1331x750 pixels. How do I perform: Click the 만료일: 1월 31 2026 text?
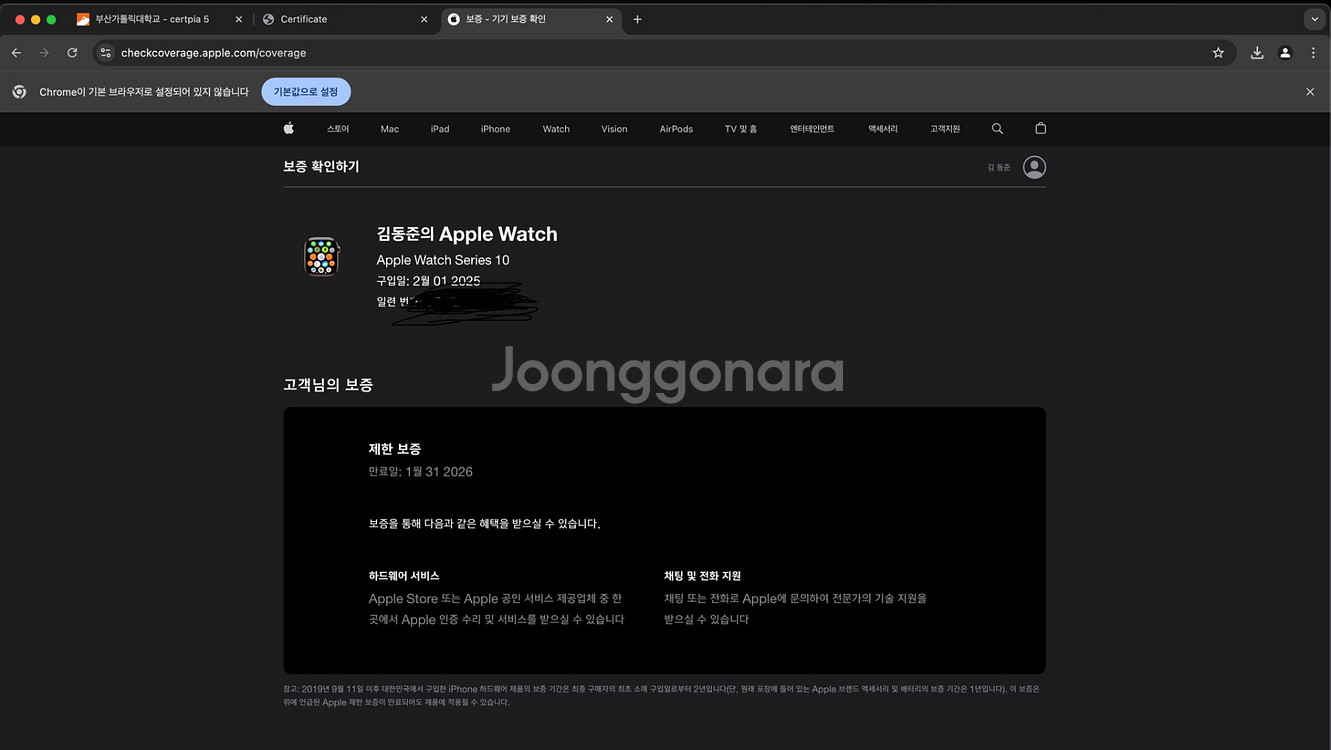tap(420, 472)
